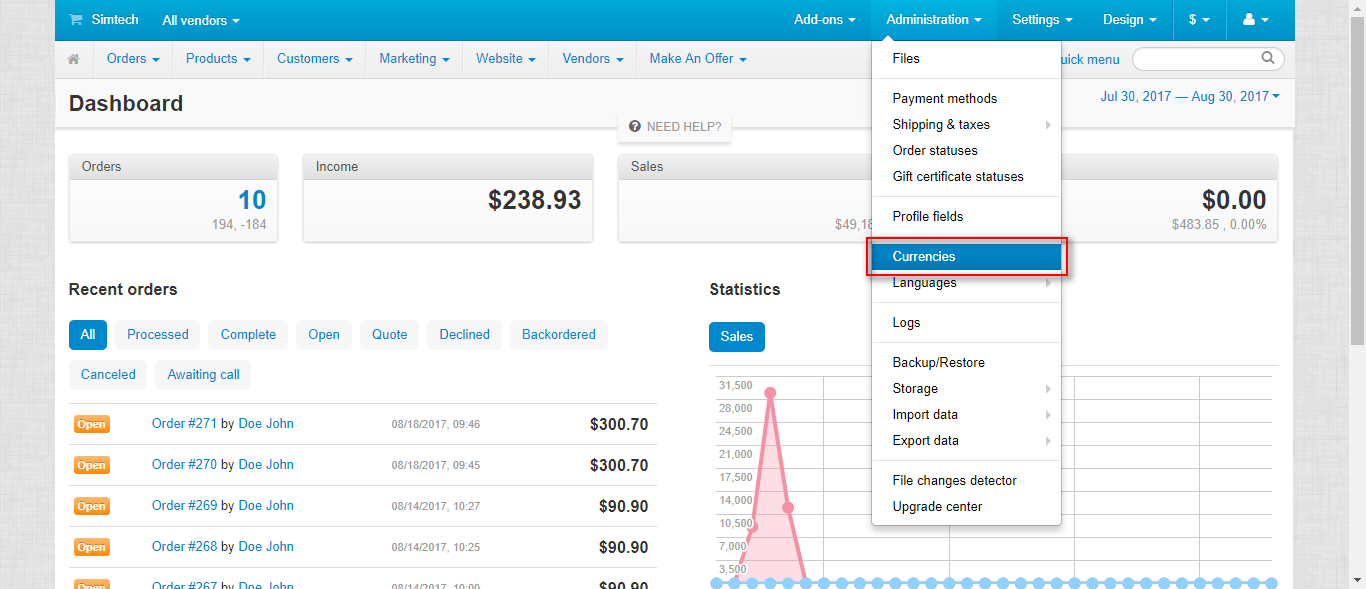The height and width of the screenshot is (589, 1366).
Task: Open File changes detector
Action: [x=966, y=481]
